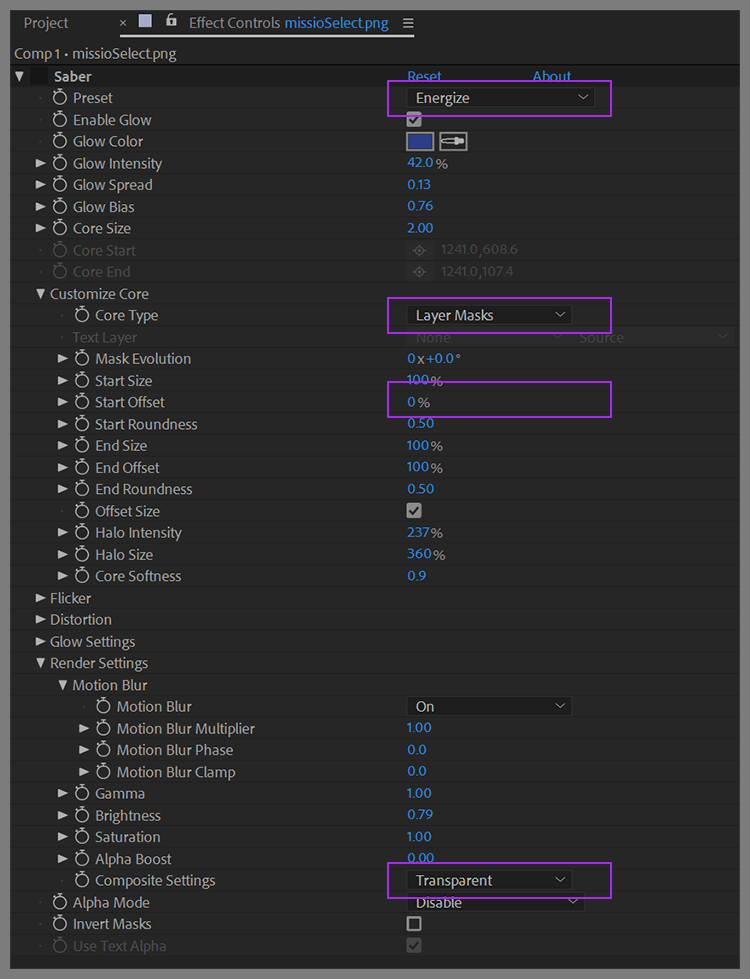Viewport: 750px width, 979px height.
Task: Click the Brightness value 0.79
Action: point(420,814)
